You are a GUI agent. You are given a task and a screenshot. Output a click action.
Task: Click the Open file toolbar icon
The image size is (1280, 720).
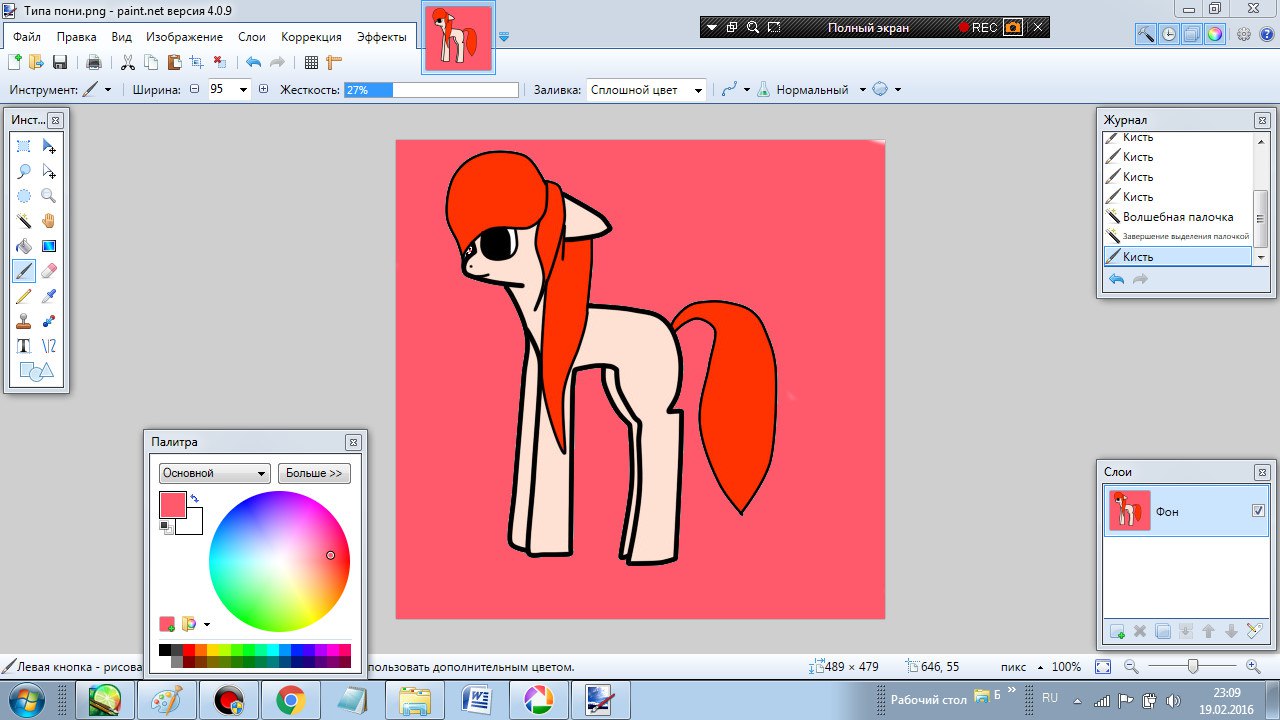[37, 62]
